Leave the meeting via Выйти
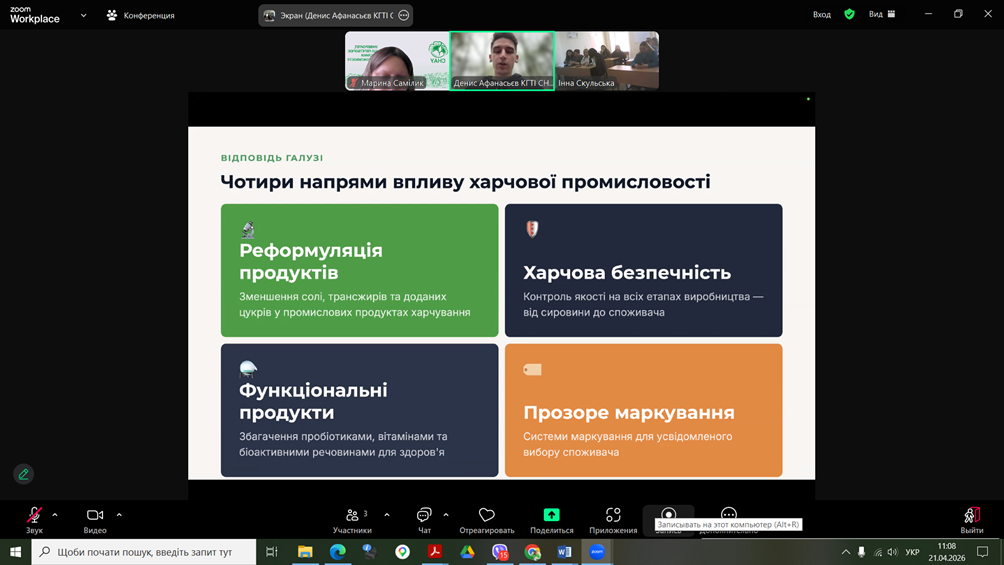1004x565 pixels. tap(971, 518)
